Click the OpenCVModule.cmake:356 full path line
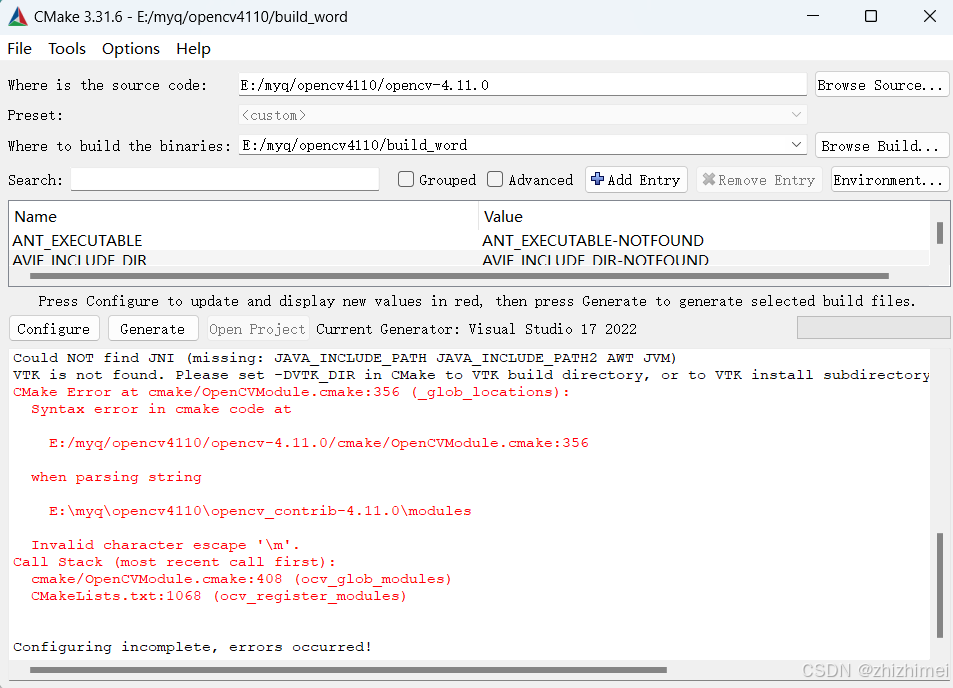 coord(318,442)
